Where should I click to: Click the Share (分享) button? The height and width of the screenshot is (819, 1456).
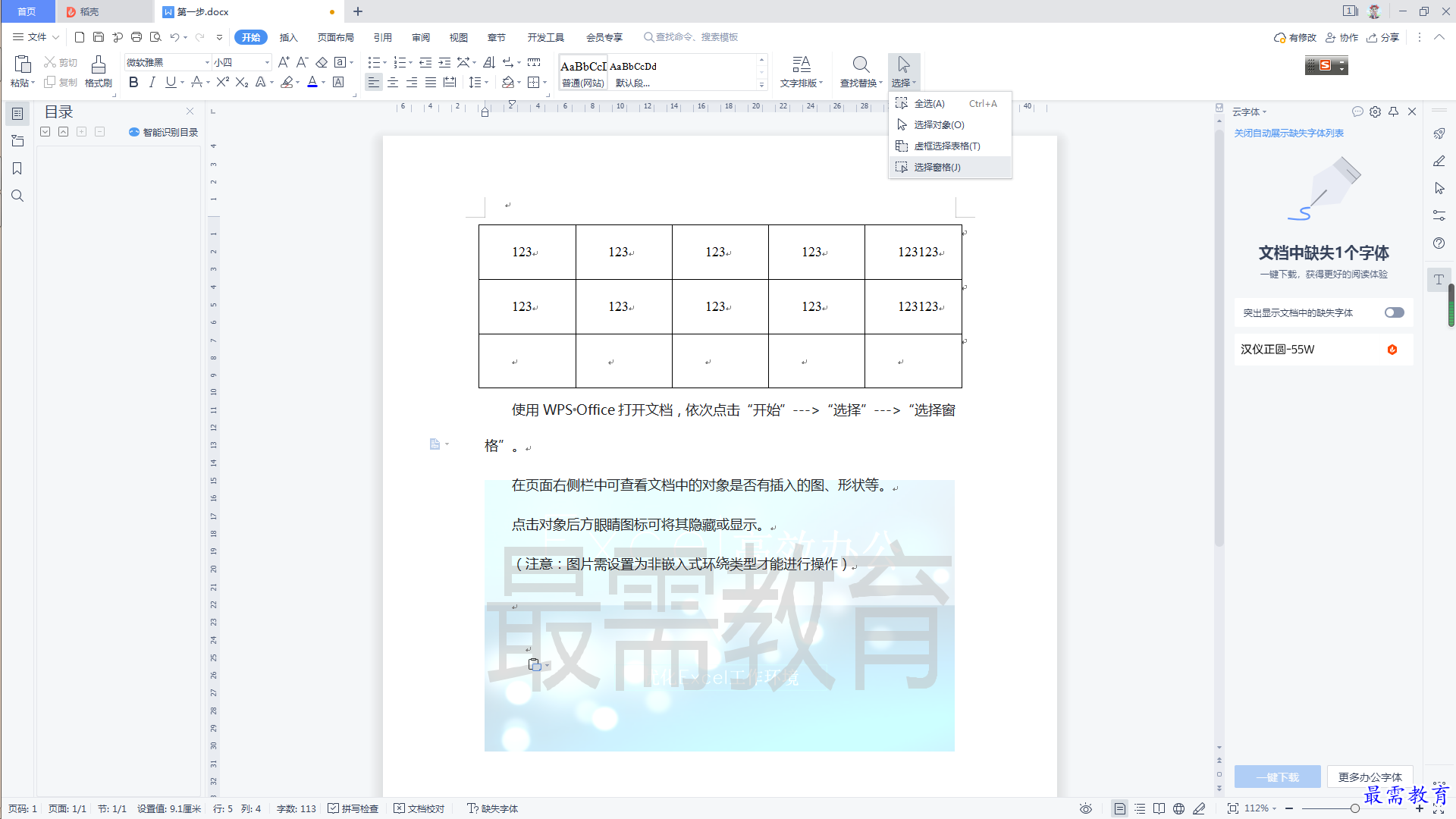tap(1383, 37)
